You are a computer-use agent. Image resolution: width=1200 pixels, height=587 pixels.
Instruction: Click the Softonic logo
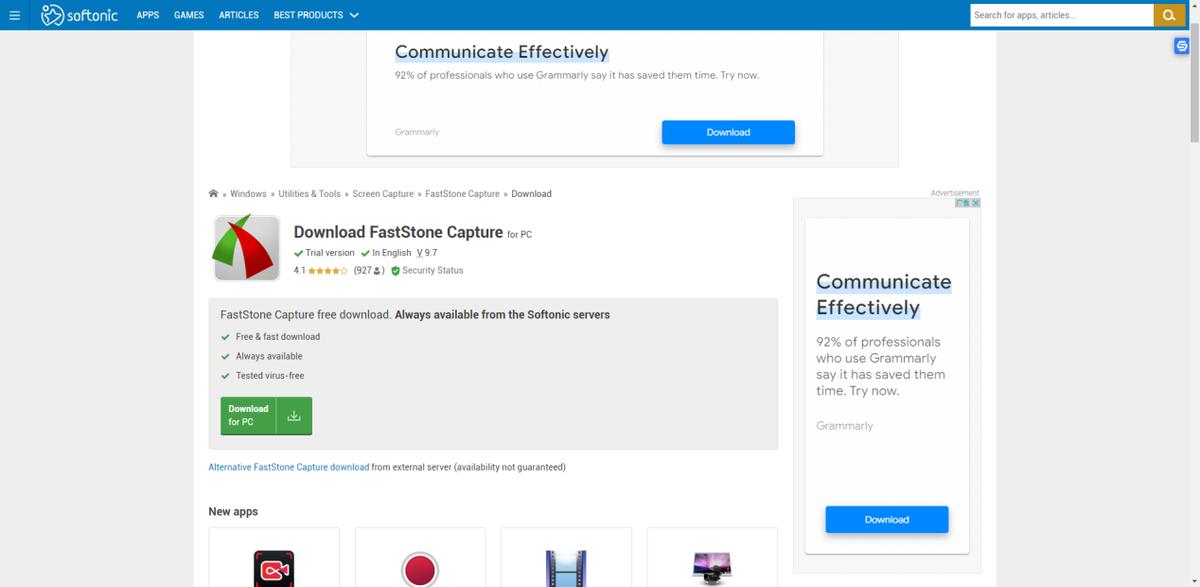pyautogui.click(x=80, y=15)
